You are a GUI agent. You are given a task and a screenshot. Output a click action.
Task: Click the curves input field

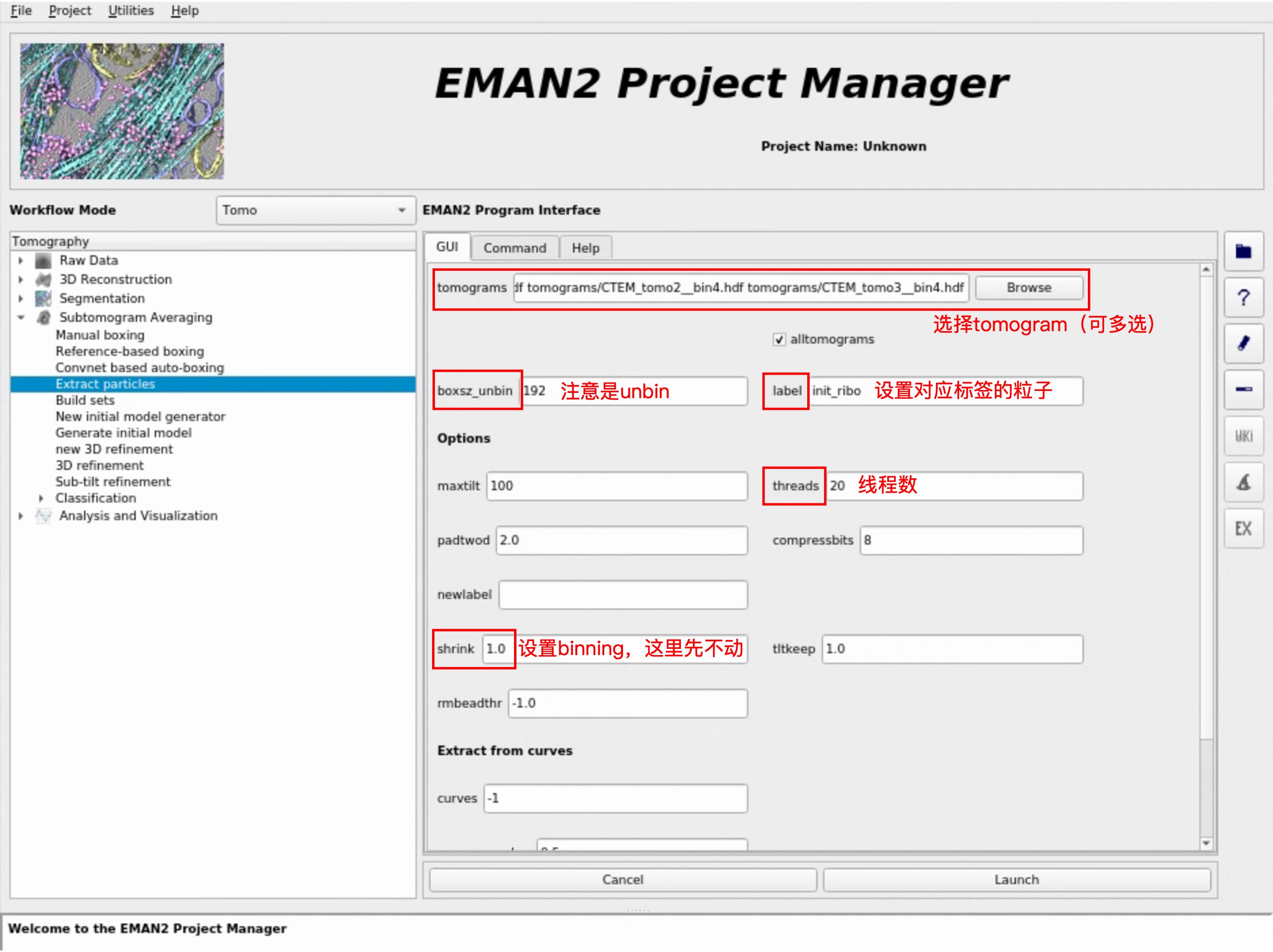point(615,799)
